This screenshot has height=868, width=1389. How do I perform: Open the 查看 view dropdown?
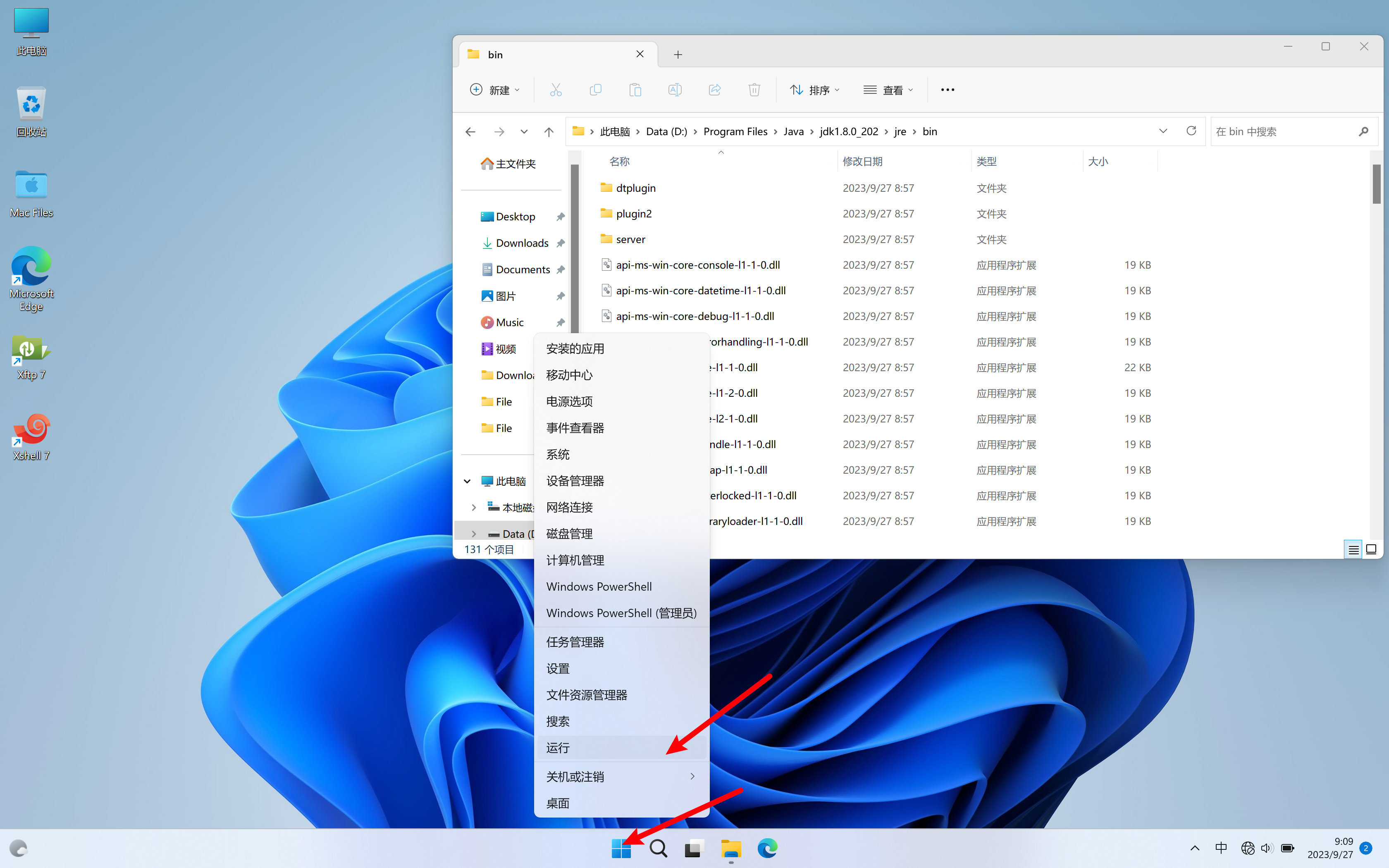click(x=888, y=90)
